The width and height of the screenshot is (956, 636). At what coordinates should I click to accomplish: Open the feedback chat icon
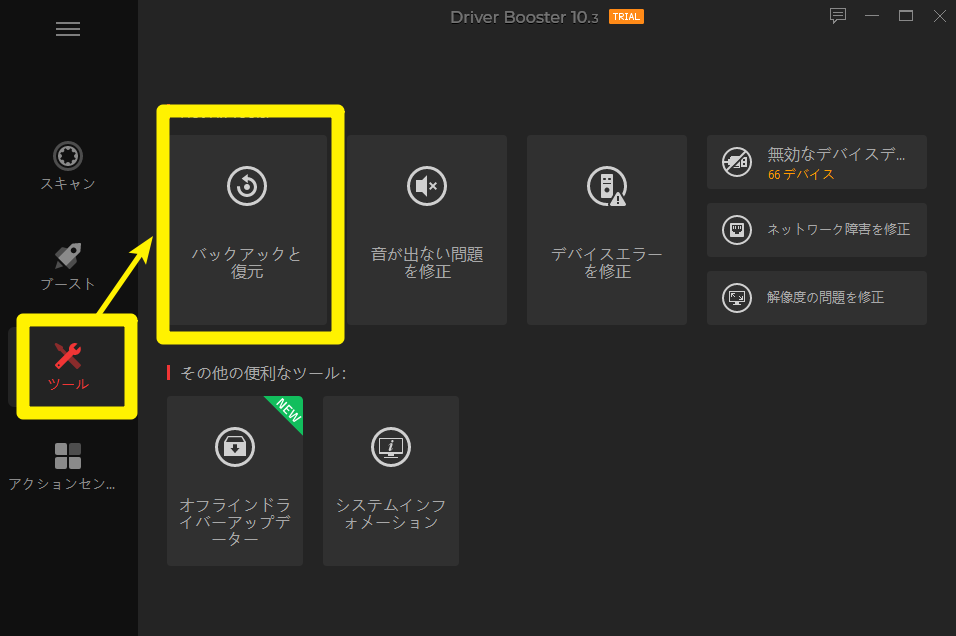click(838, 16)
